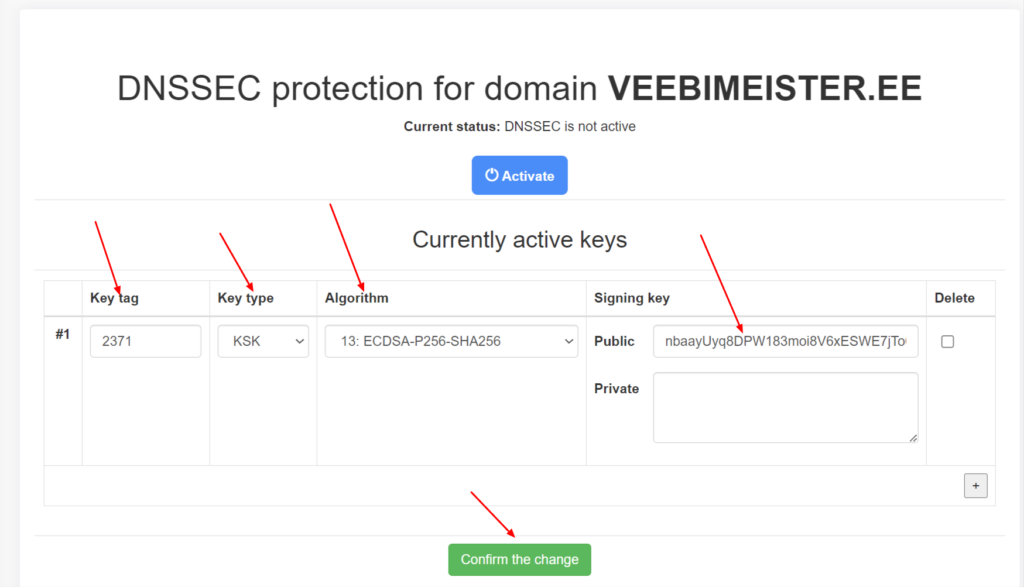Click the Public label beside key field
1024x587 pixels.
614,341
